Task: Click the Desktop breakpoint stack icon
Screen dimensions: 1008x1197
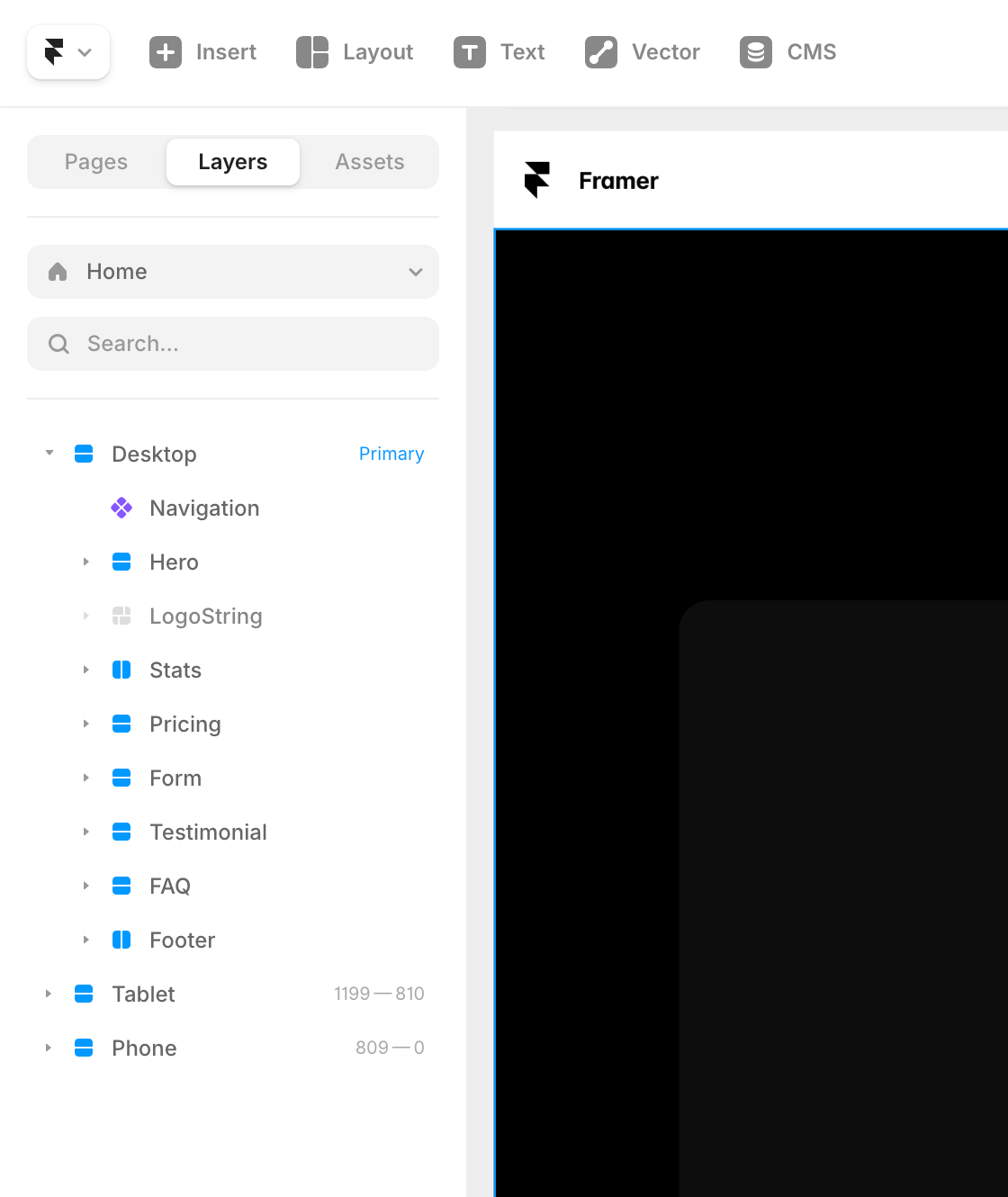Action: 84,454
